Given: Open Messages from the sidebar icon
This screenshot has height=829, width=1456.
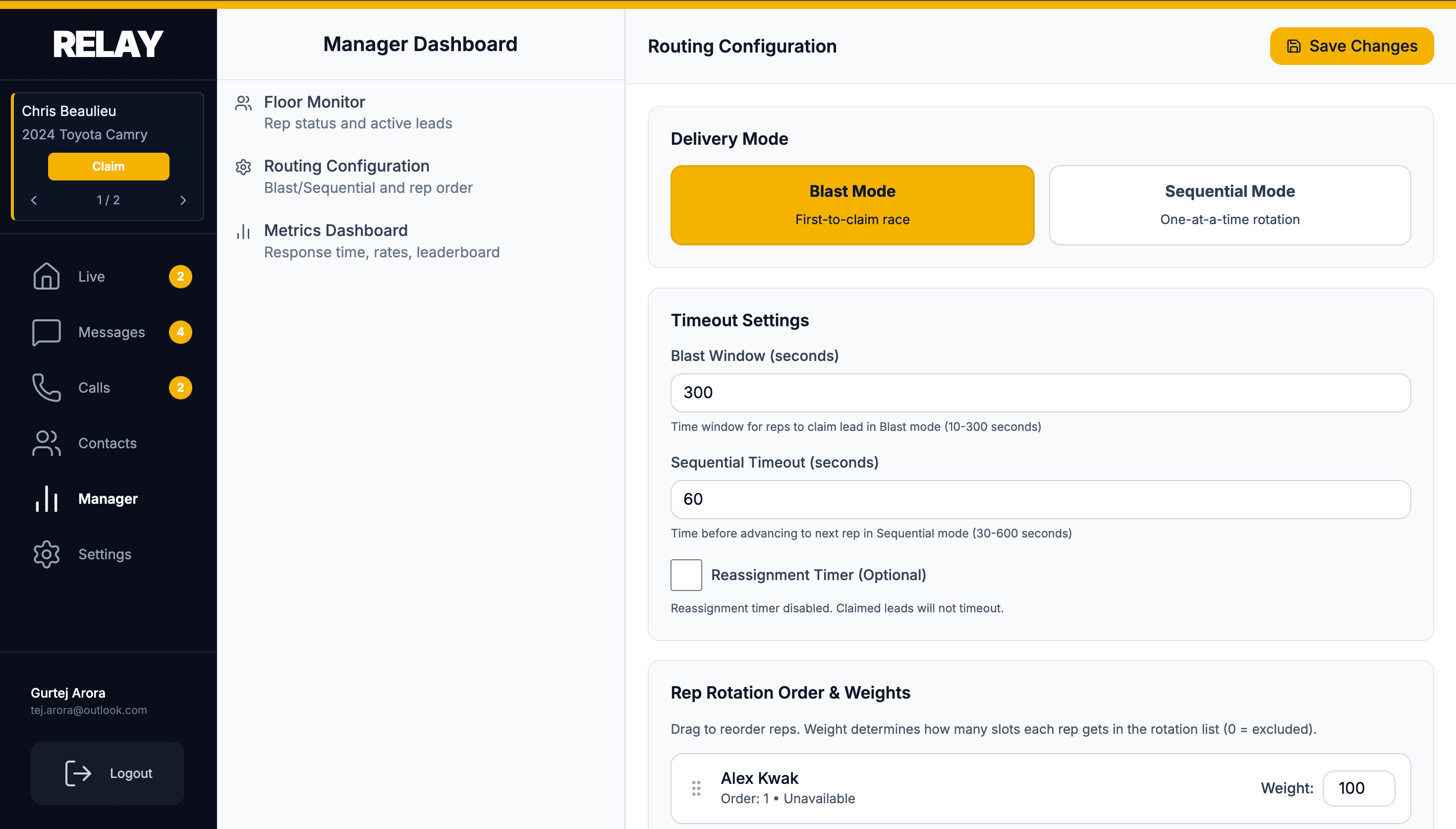Looking at the screenshot, I should pos(46,332).
